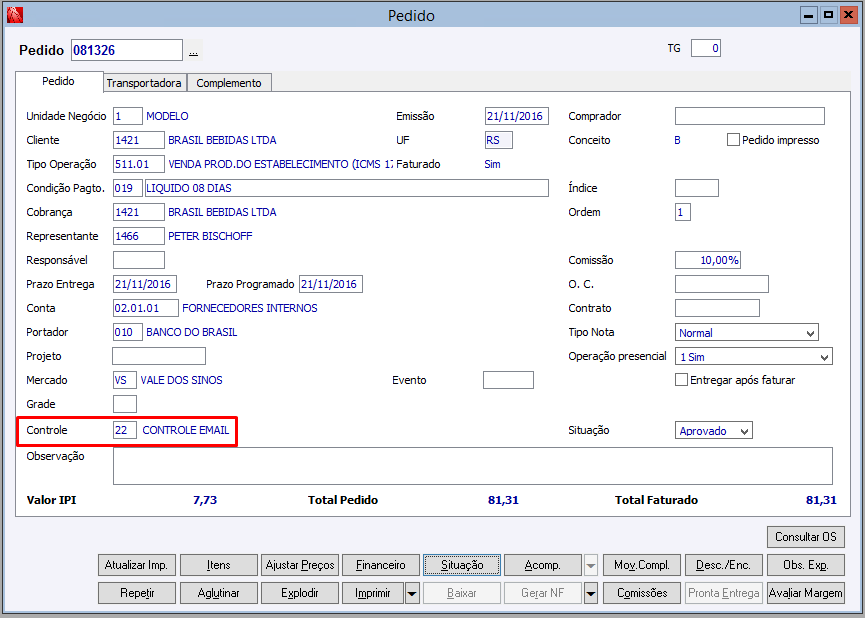This screenshot has height=618, width=865.
Task: Expand the Tipo Nota dropdown
Action: coord(746,333)
